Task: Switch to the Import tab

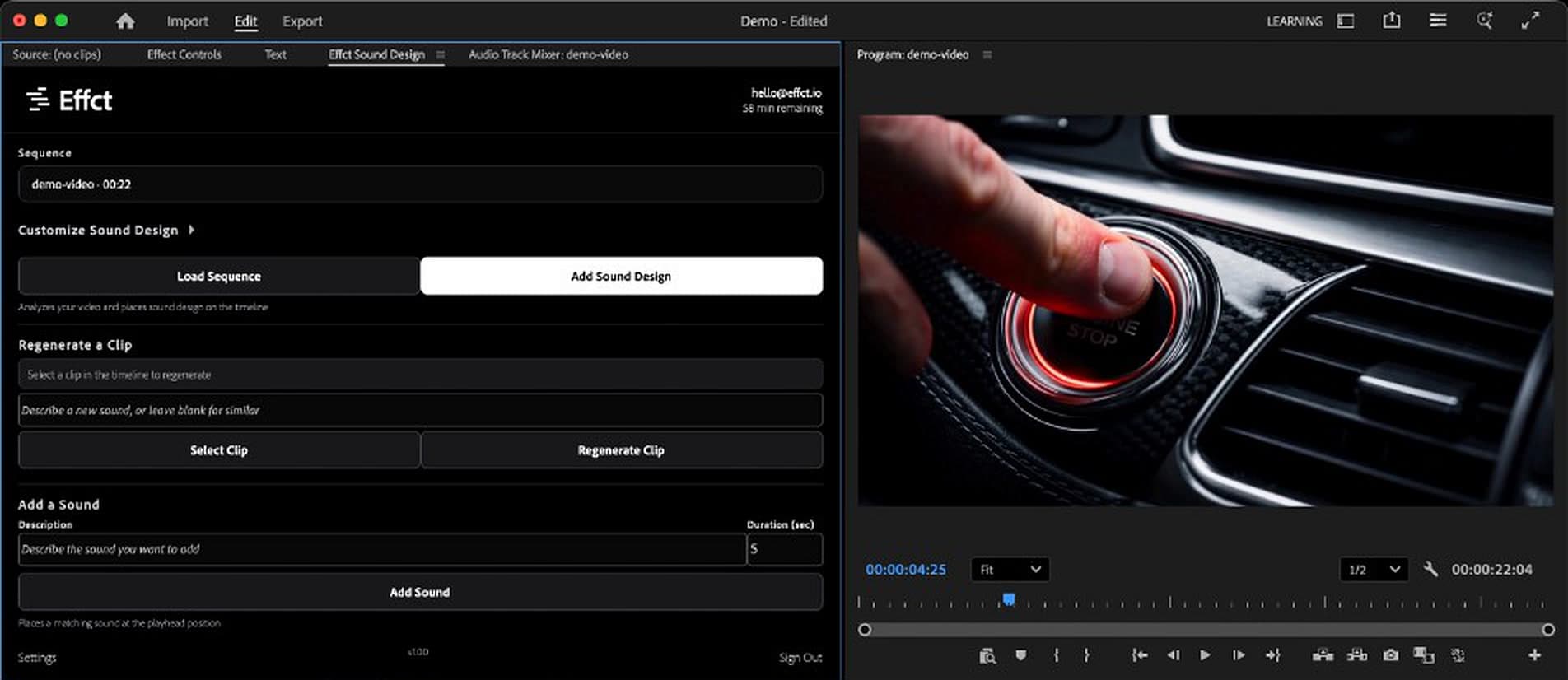Action: [x=188, y=21]
